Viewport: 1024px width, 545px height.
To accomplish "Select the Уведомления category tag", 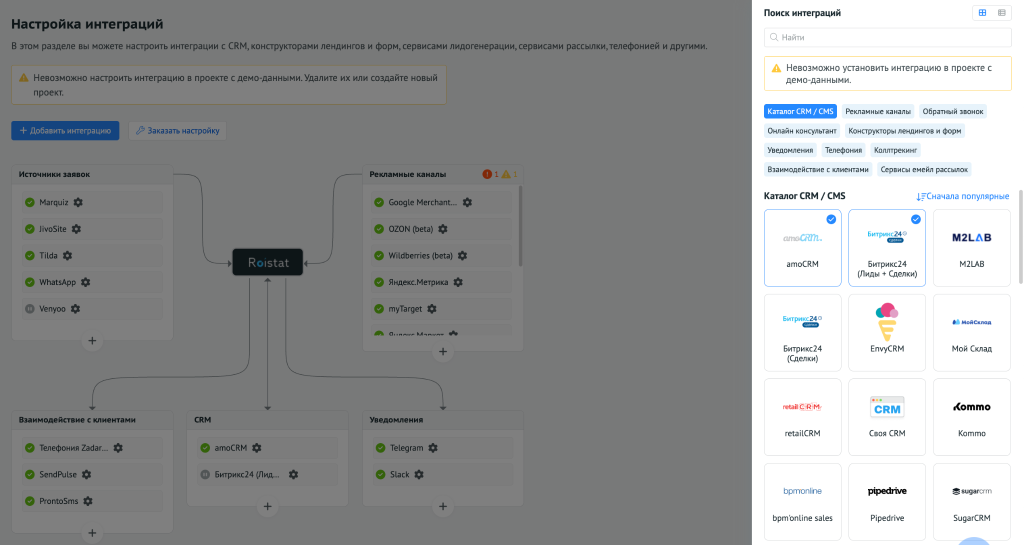I will pyautogui.click(x=790, y=150).
